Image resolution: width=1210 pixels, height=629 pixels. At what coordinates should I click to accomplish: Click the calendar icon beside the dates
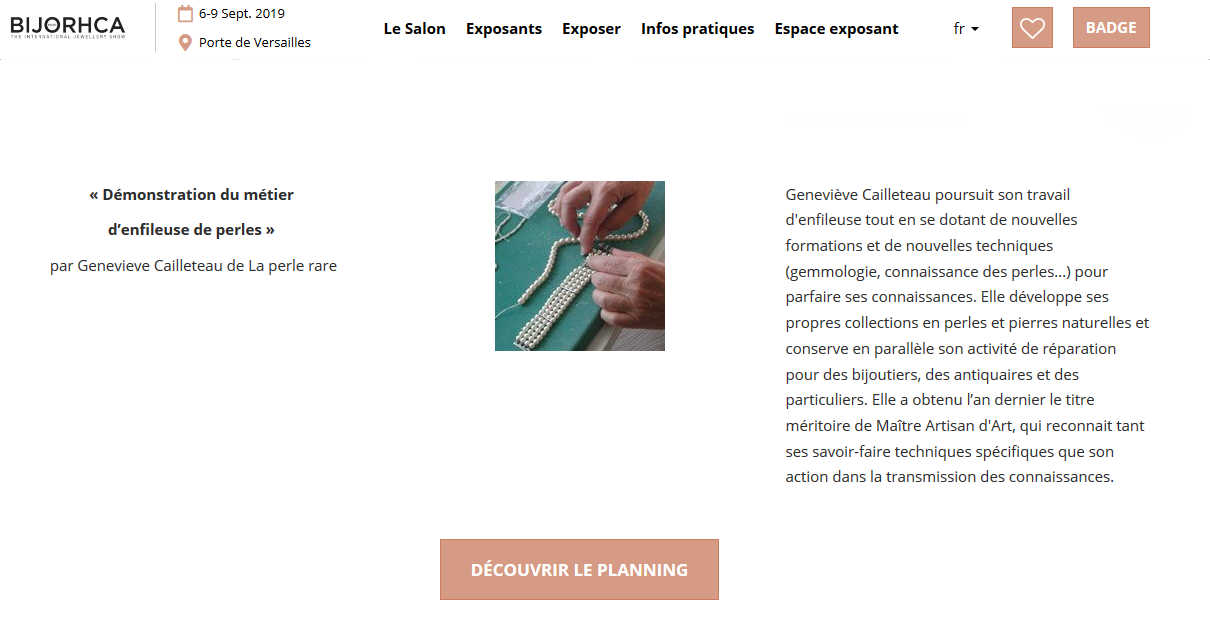point(185,14)
